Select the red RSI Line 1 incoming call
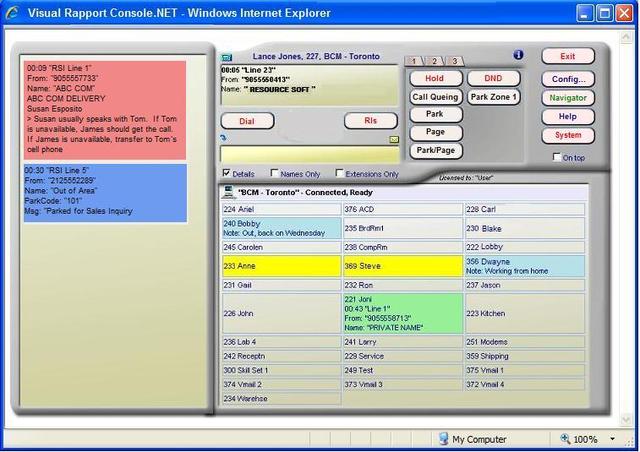 coord(105,110)
